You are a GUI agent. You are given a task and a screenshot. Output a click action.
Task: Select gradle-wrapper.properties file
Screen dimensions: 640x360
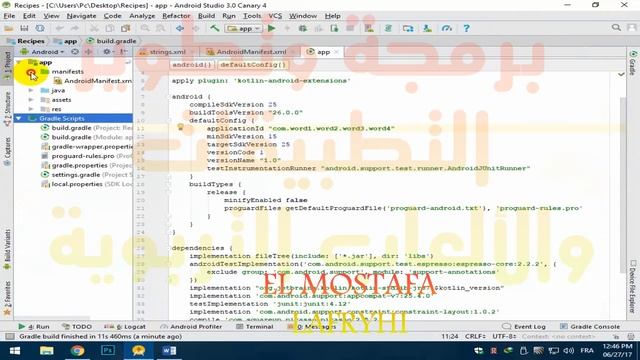87,147
